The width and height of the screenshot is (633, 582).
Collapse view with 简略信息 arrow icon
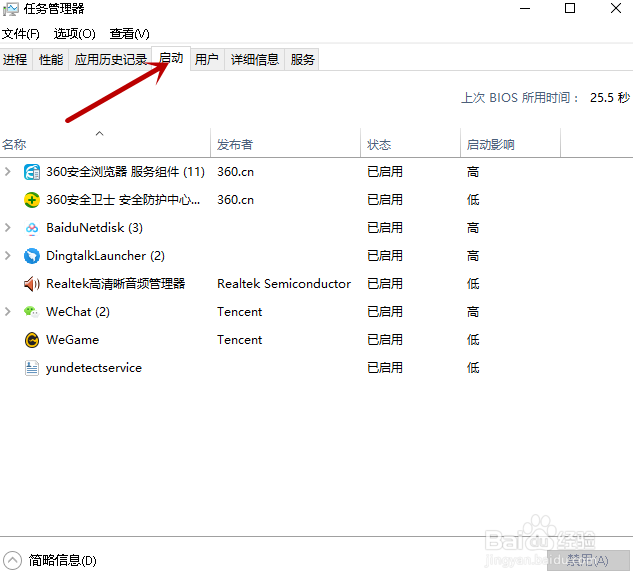[x=12, y=560]
